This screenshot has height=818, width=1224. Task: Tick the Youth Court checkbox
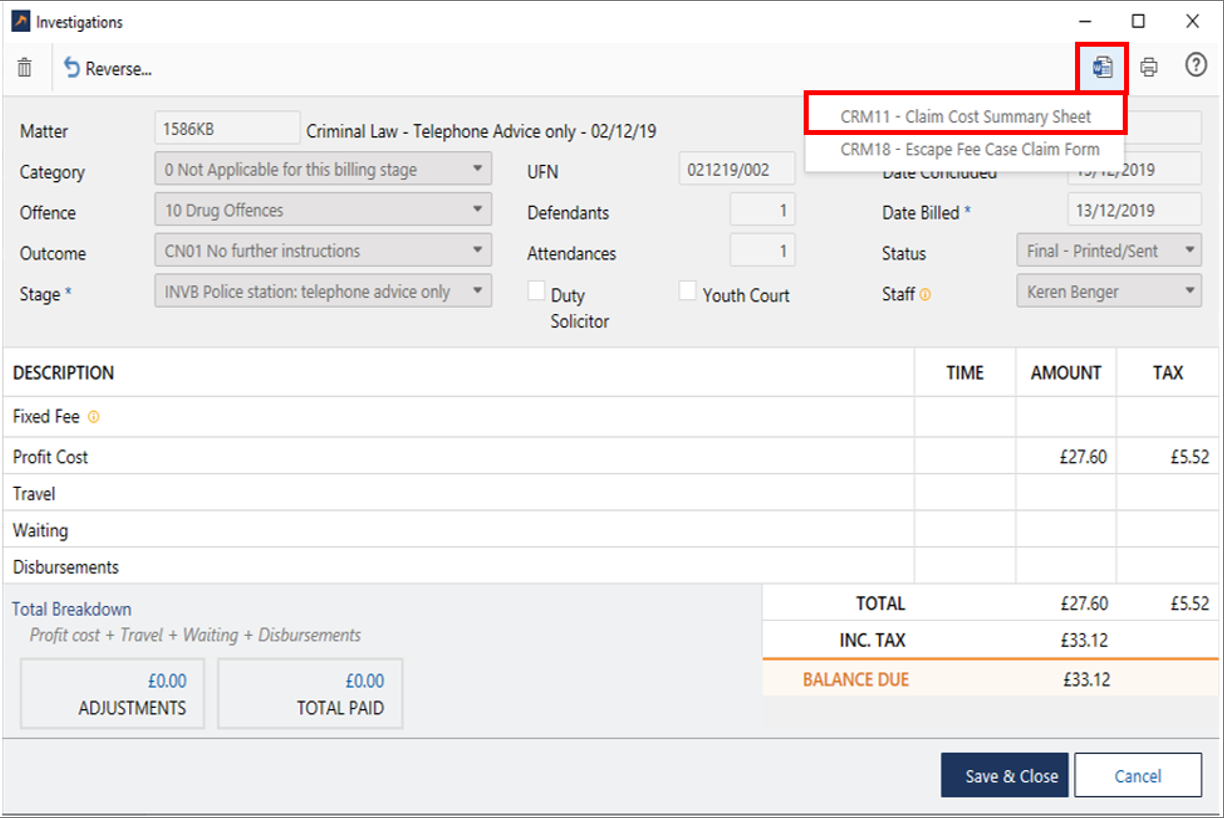pyautogui.click(x=687, y=291)
